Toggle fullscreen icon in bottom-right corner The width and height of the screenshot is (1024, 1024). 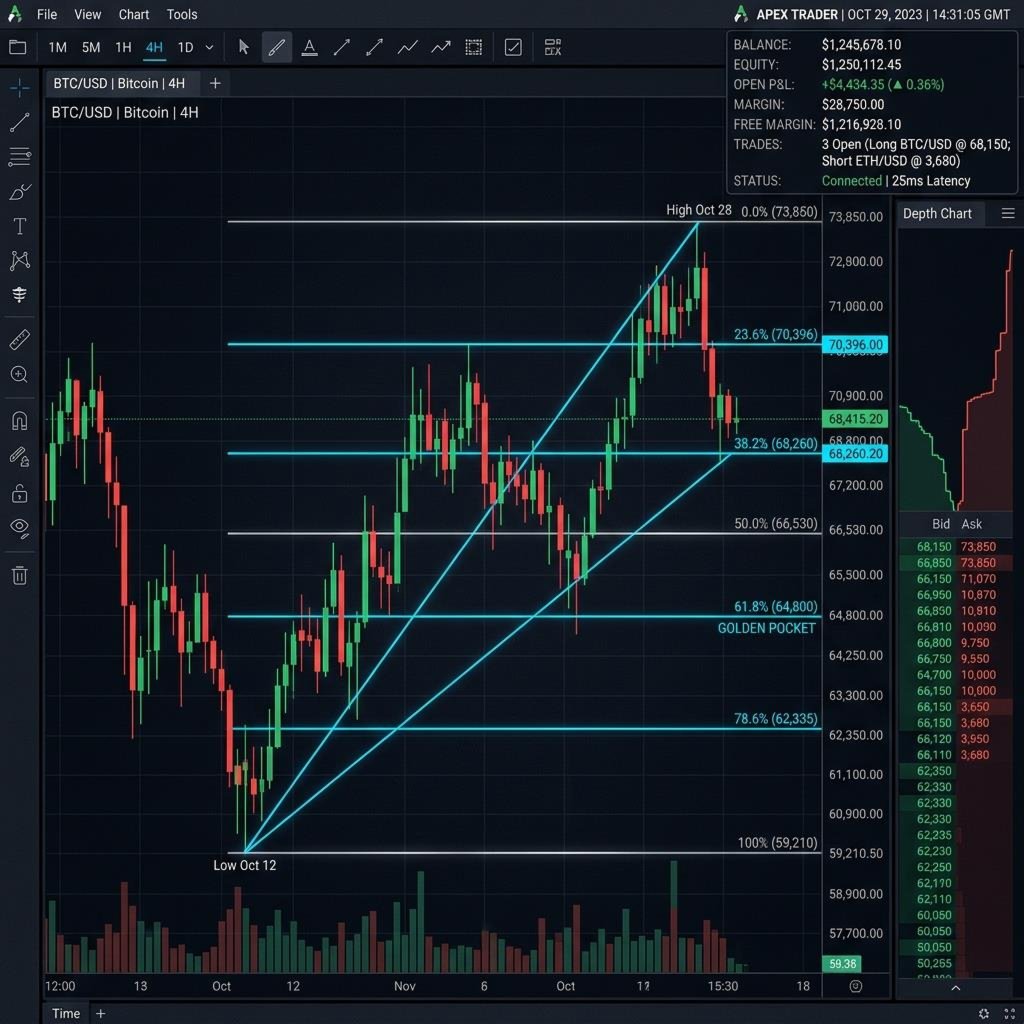coord(1009,1014)
